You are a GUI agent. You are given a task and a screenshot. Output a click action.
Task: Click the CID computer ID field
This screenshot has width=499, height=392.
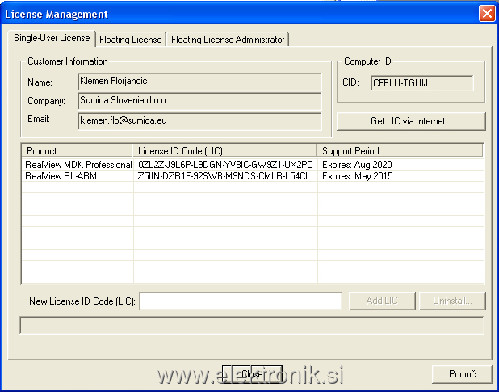422,83
